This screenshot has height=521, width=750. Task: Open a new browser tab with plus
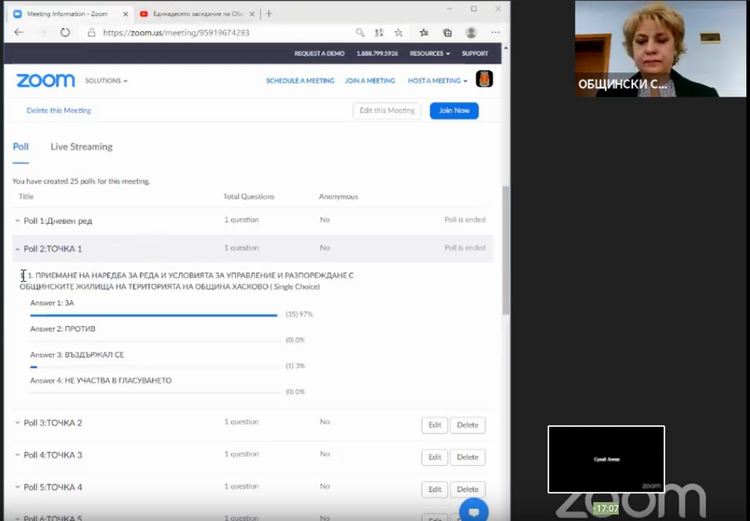coord(269,14)
